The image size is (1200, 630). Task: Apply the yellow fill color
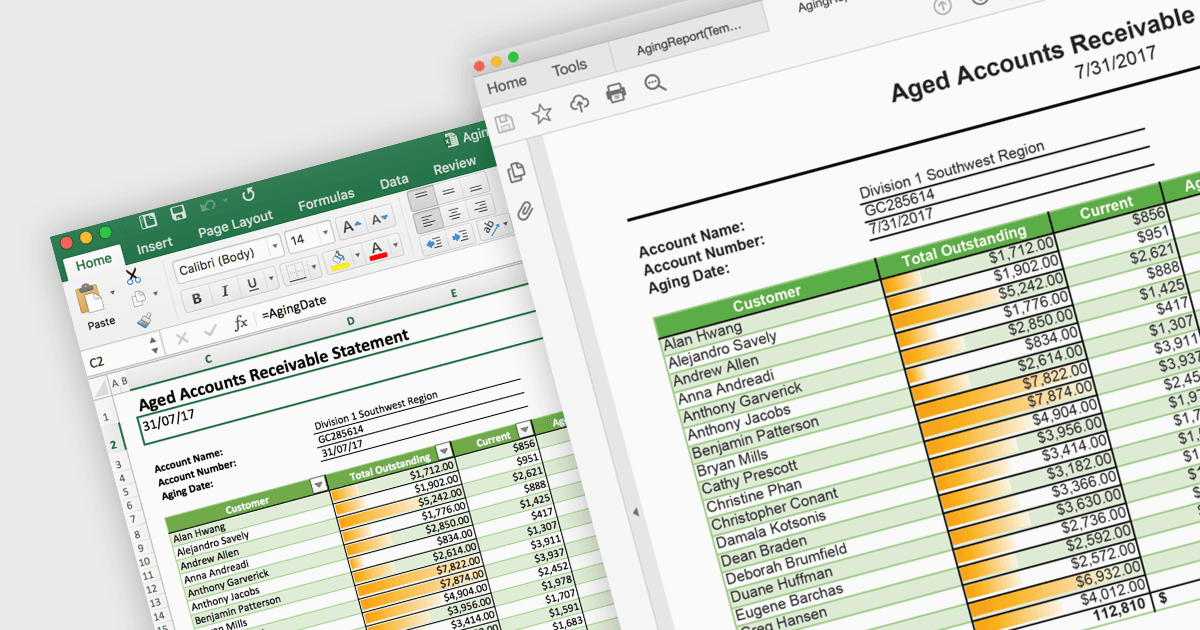(x=340, y=261)
